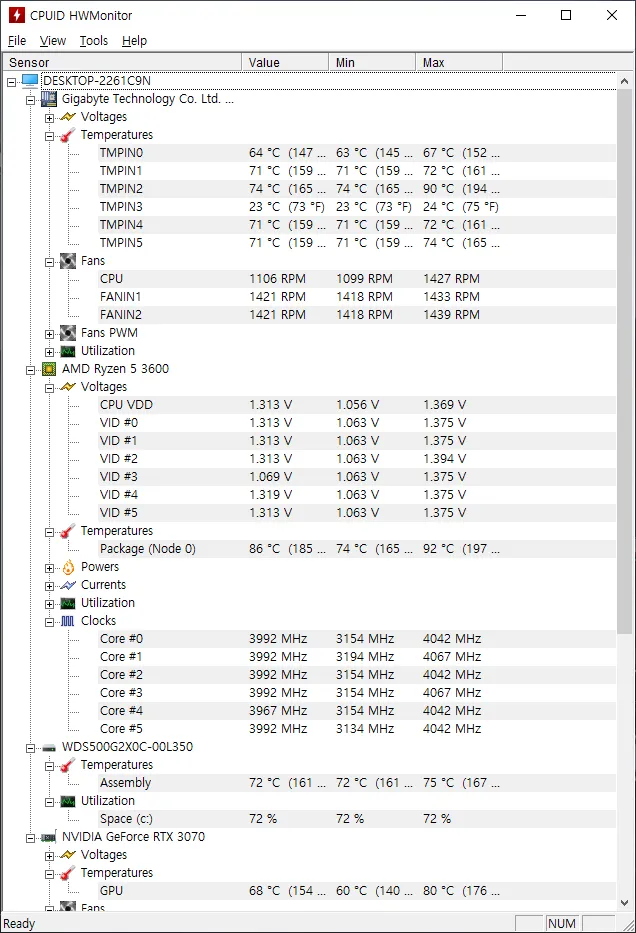Collapse the Gigabyte Technology node
The image size is (636, 933).
31,100
